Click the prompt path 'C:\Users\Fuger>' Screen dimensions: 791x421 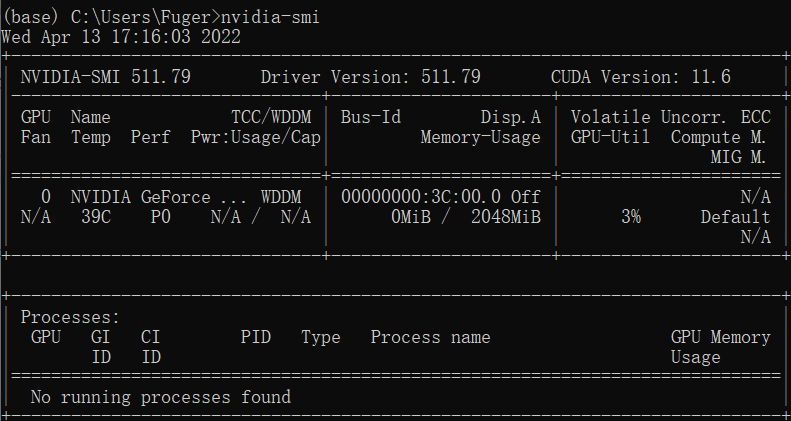146,18
